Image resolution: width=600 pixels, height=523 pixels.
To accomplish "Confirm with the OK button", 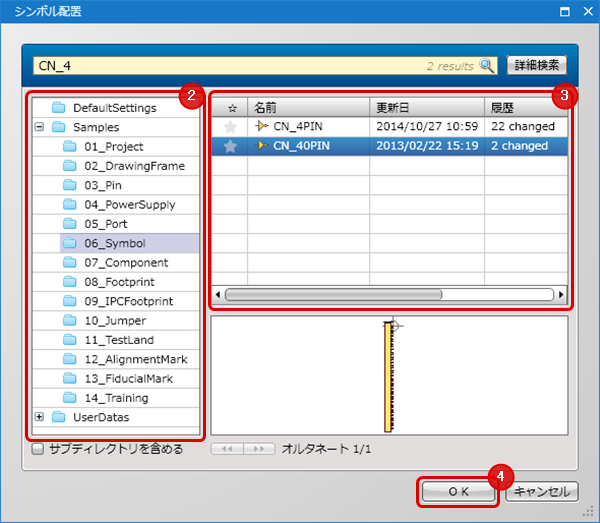I will point(458,492).
